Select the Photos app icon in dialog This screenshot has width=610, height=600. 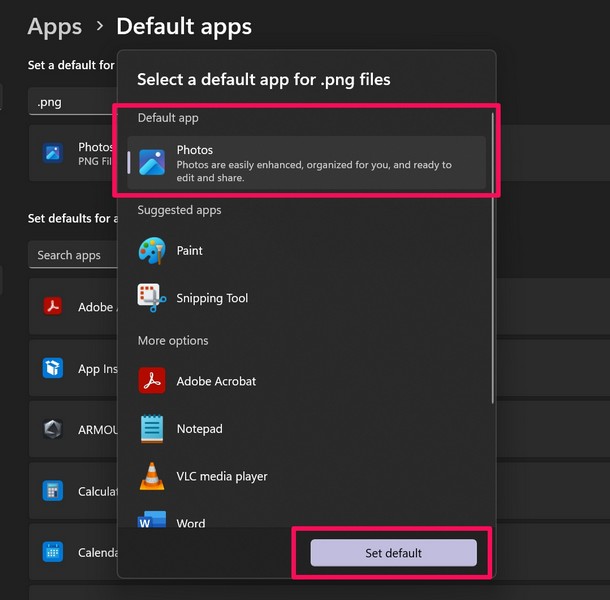152,162
